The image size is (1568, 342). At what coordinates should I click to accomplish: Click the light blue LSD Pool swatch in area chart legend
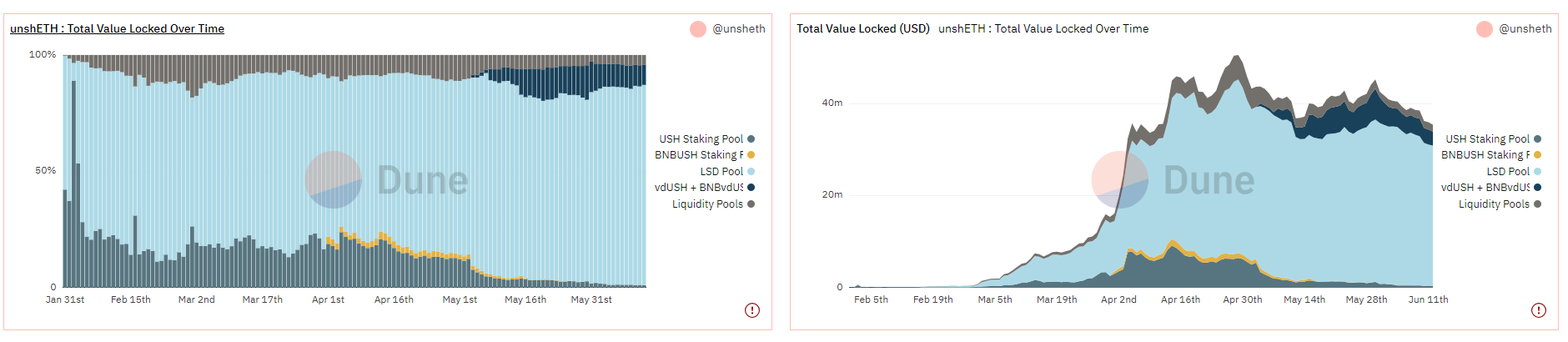[x=1538, y=172]
